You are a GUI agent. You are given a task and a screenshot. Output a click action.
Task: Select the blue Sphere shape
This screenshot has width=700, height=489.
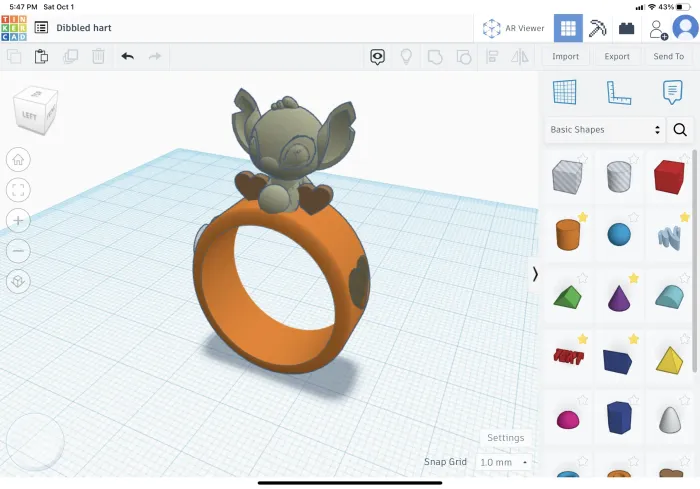[x=619, y=234]
